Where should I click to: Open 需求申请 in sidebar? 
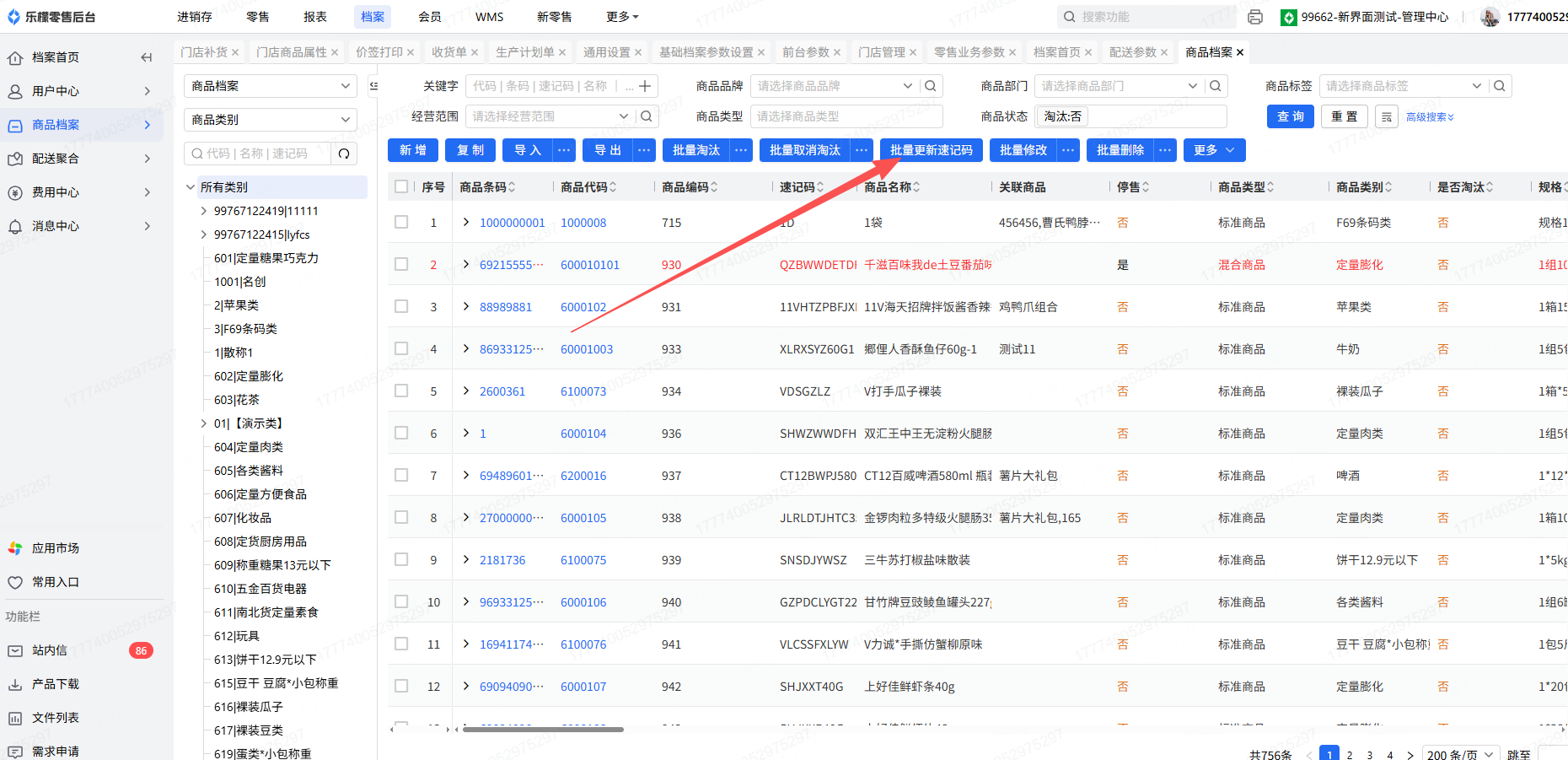[56, 751]
